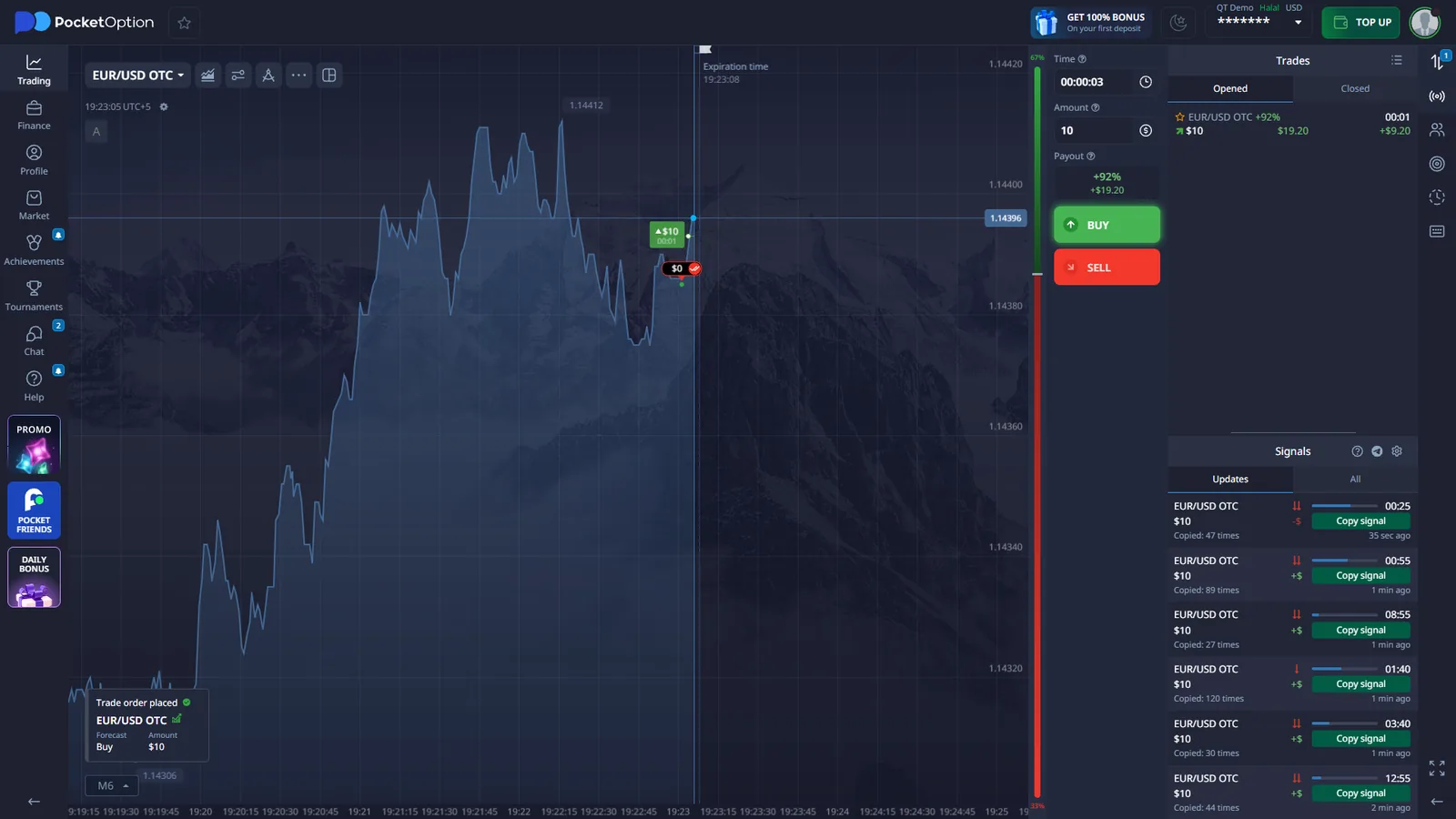
Task: Select the Updates signals tab
Action: [1230, 480]
